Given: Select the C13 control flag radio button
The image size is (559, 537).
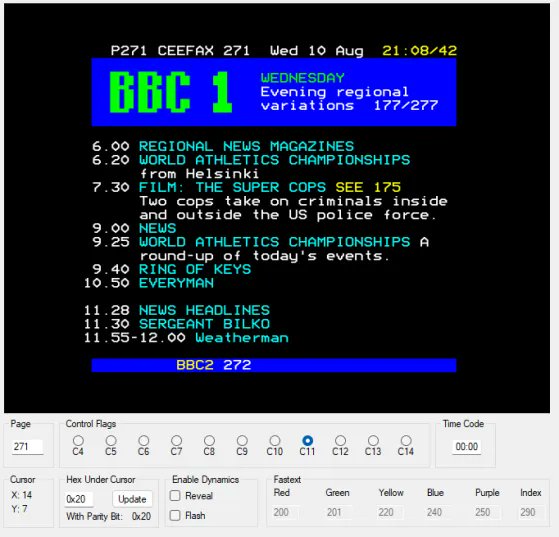Looking at the screenshot, I should coord(373,441).
